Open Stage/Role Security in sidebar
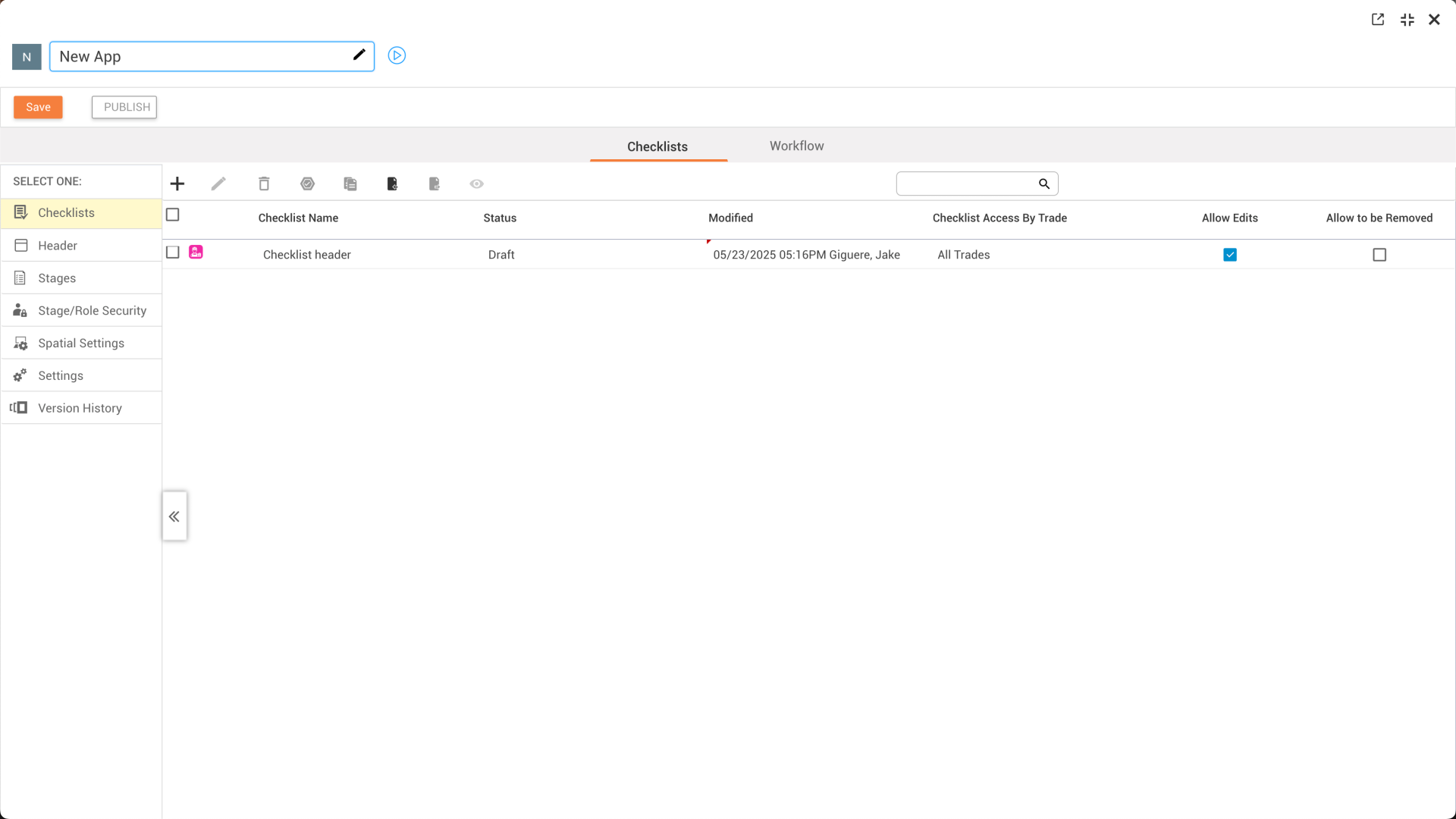 [92, 311]
